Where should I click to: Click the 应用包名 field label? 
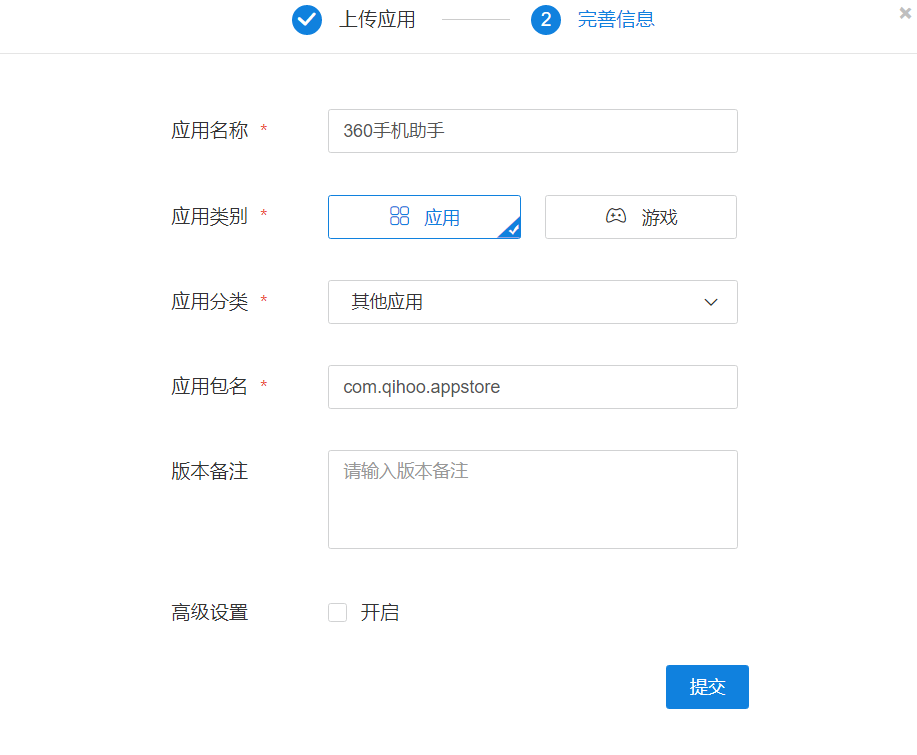click(209, 386)
